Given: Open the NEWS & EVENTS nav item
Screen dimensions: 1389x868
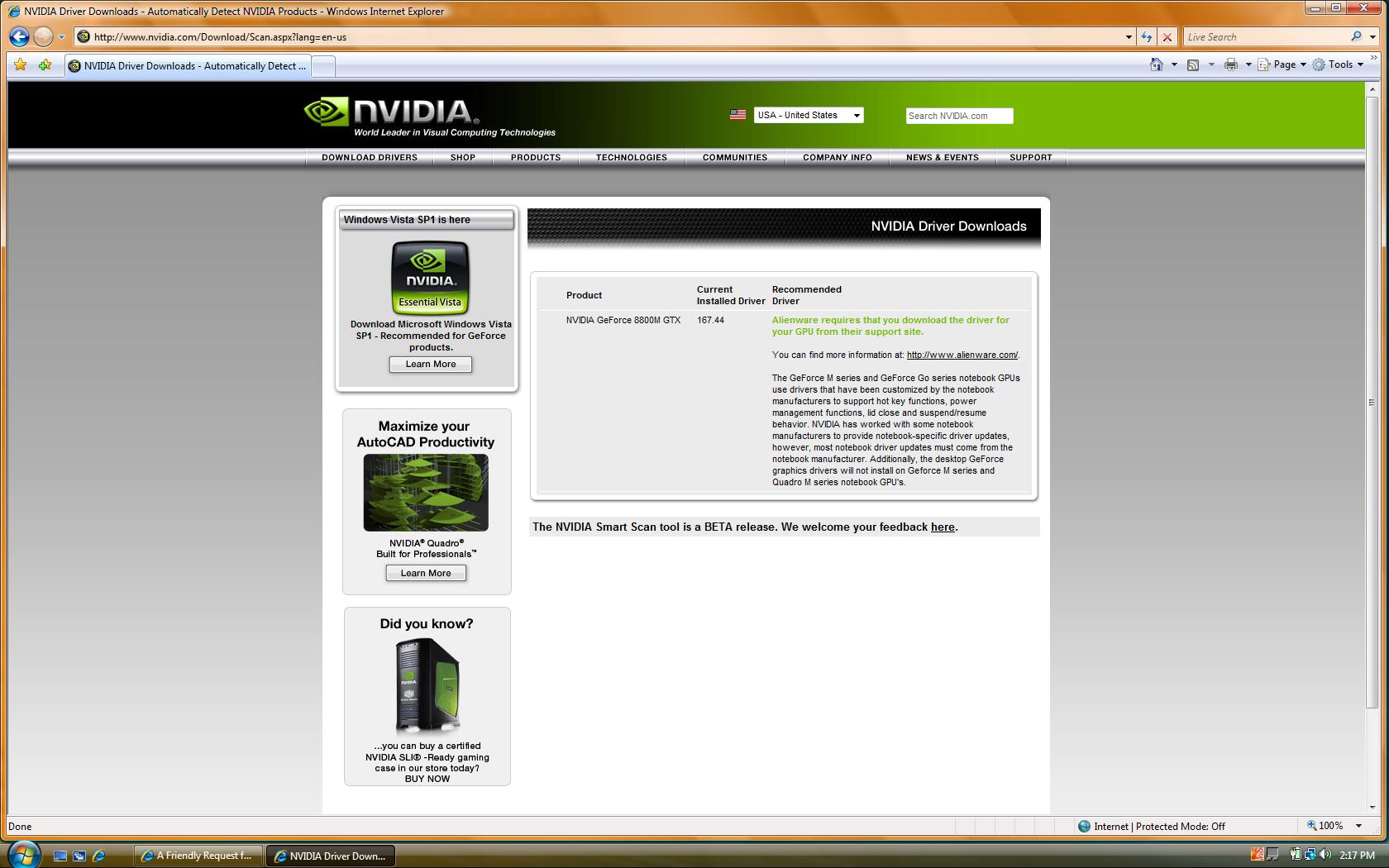Looking at the screenshot, I should click(943, 157).
